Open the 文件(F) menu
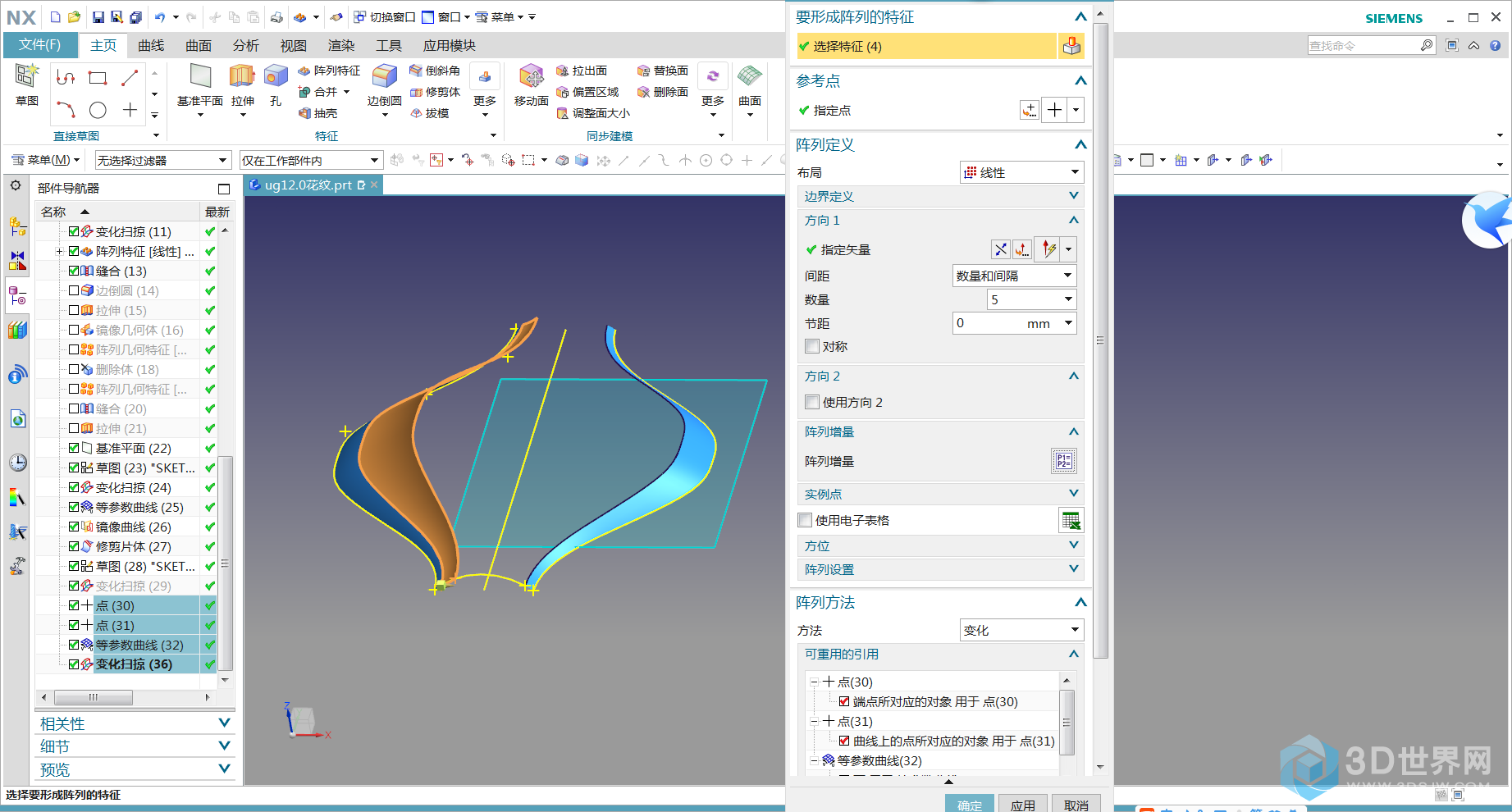 [x=40, y=45]
